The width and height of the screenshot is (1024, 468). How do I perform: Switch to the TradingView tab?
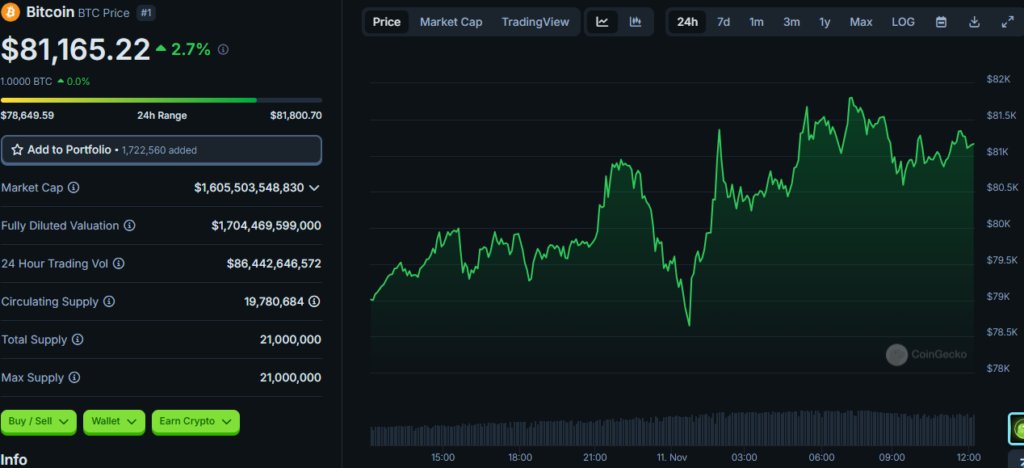pos(536,22)
